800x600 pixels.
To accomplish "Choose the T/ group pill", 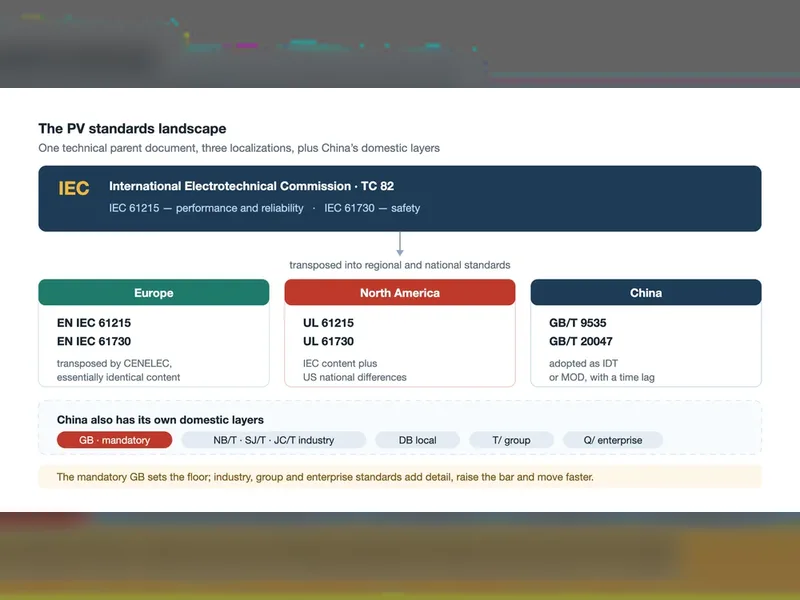I will (x=511, y=440).
